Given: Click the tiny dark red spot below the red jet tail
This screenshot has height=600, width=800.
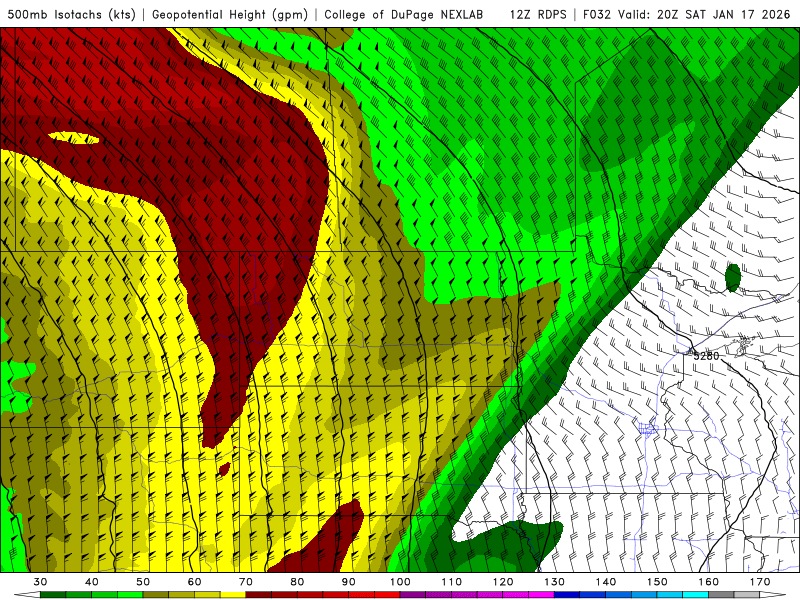Looking at the screenshot, I should tap(224, 468).
